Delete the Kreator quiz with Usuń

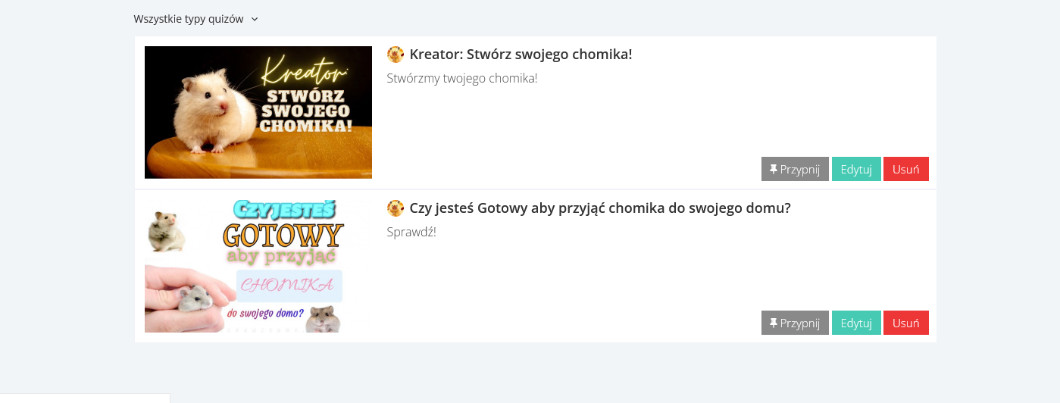[x=906, y=169]
